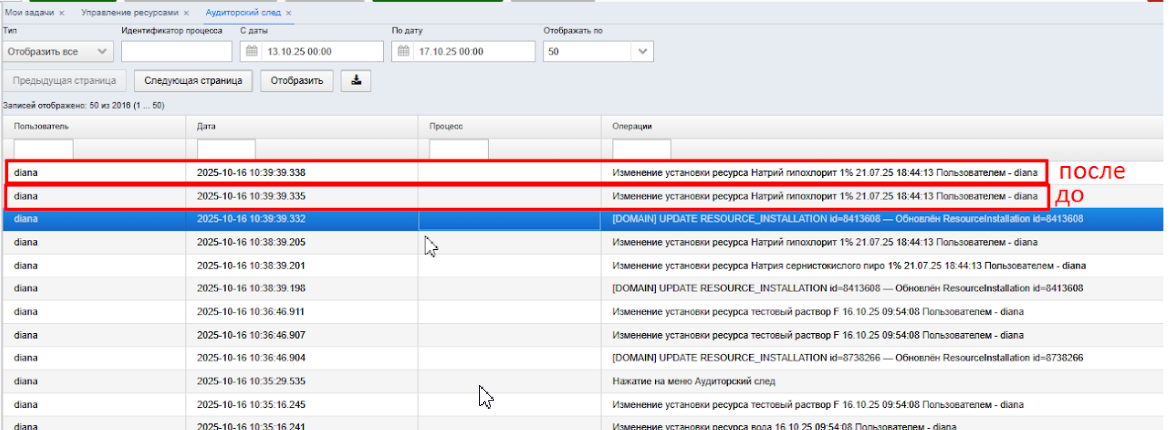The image size is (1172, 430).
Task: Click user diana in the 10:36:46.904 row
Action: point(25,358)
